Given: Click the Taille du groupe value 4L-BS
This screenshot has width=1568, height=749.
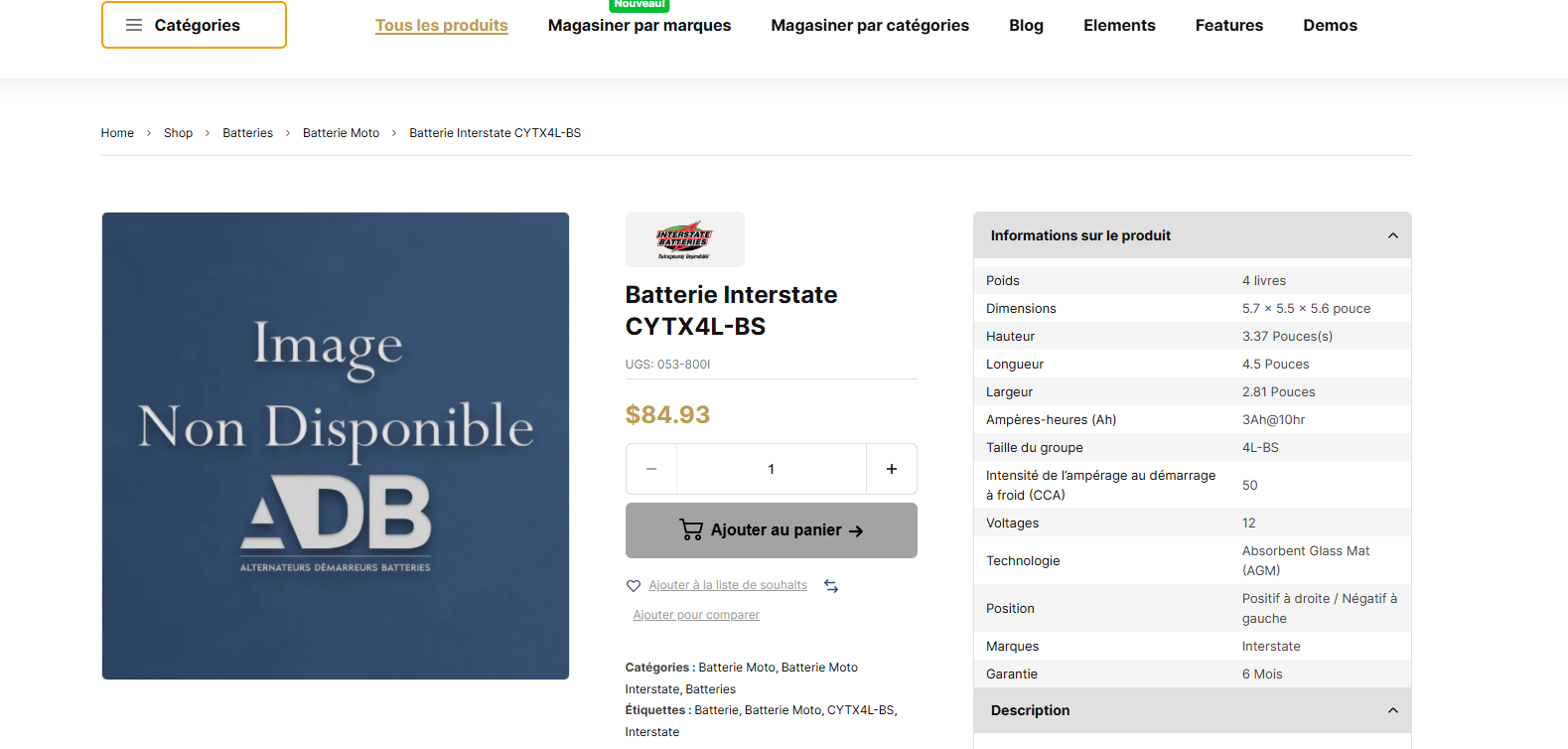Looking at the screenshot, I should [x=1261, y=448].
